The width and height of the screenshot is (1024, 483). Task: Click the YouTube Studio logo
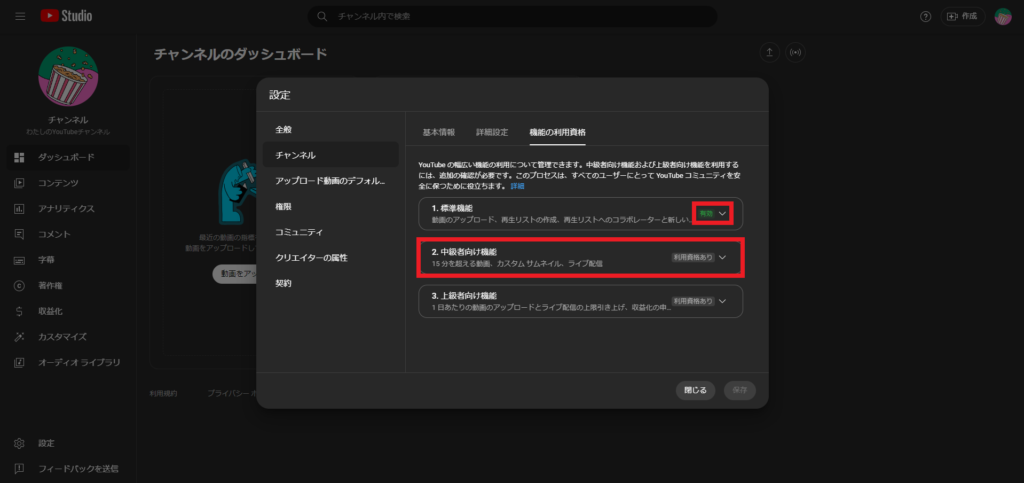tap(66, 16)
